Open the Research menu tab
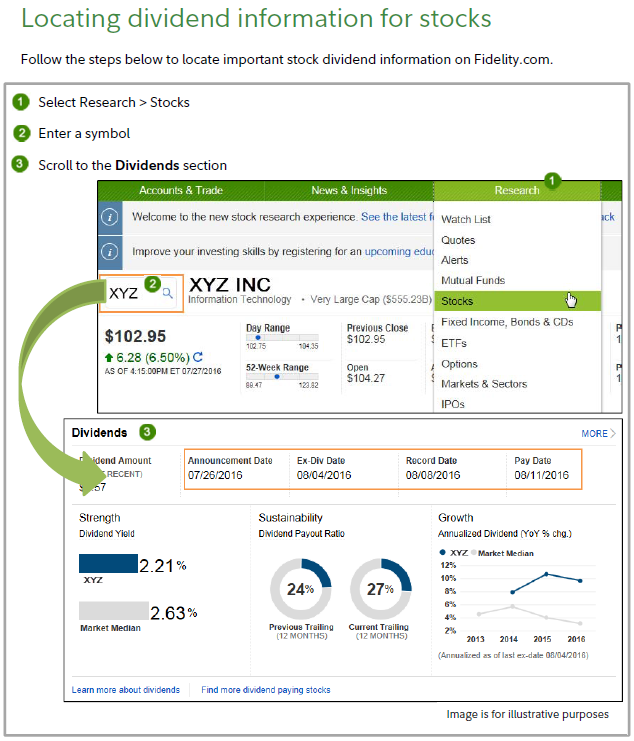Screen dimensions: 634x741 click(x=516, y=191)
